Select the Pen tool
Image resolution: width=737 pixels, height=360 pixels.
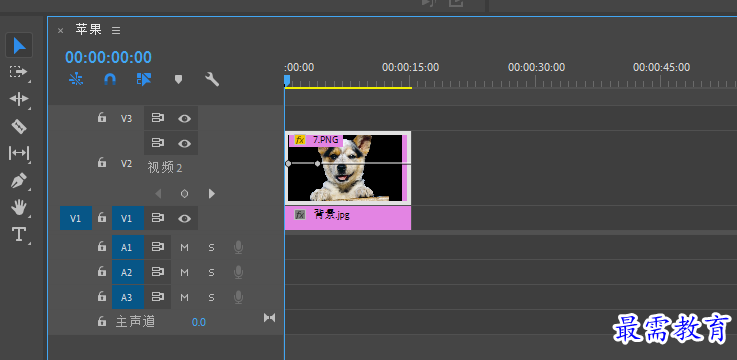click(19, 180)
